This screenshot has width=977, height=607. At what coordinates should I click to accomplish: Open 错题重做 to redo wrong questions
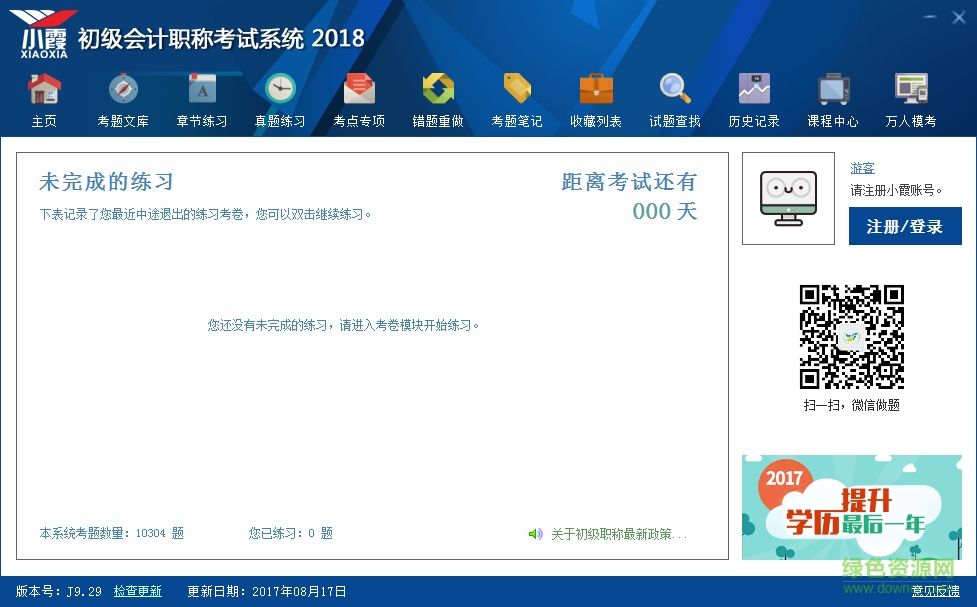(437, 98)
